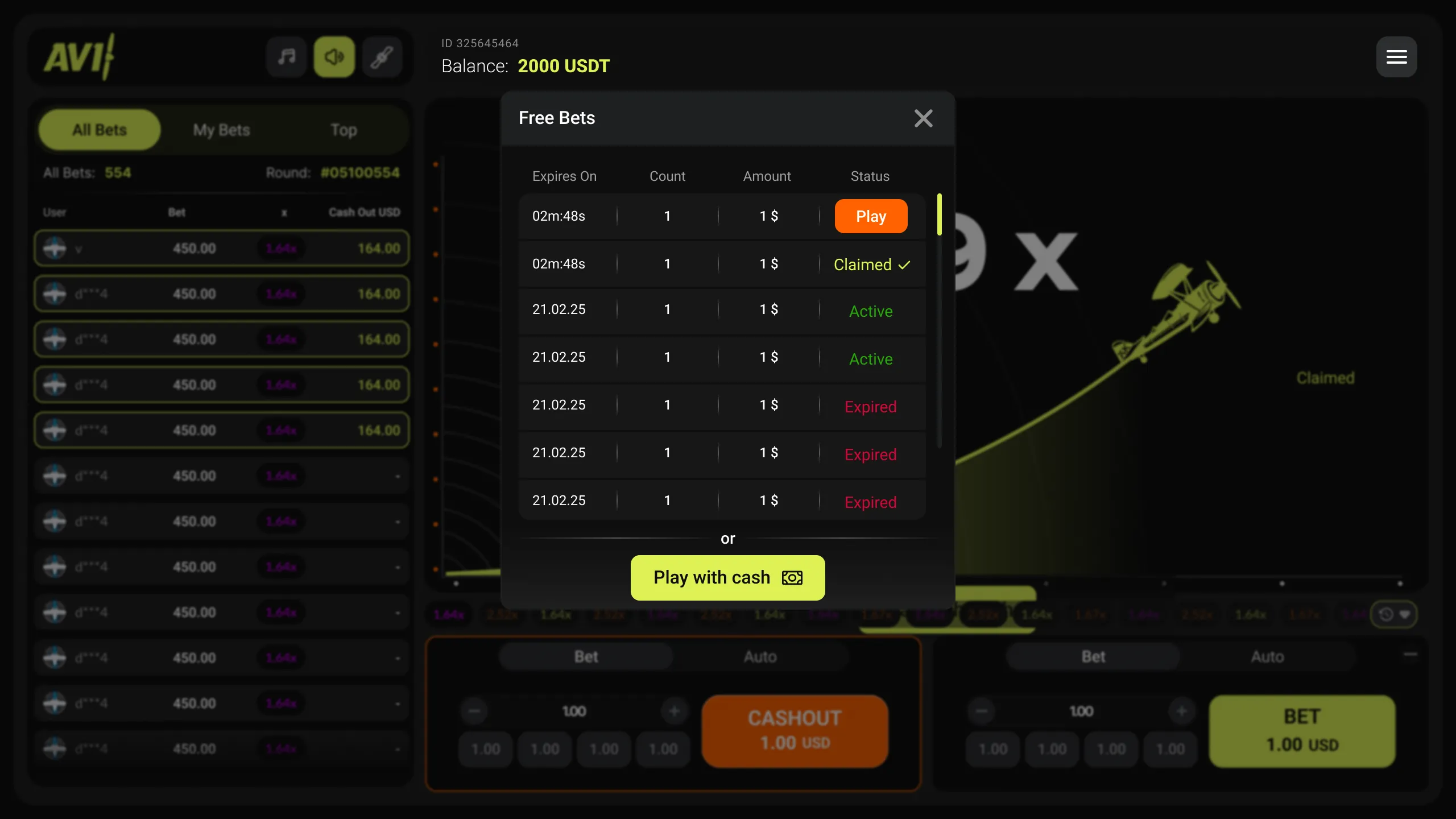Click Play with cash button
This screenshot has height=819, width=1456.
pyautogui.click(x=727, y=577)
